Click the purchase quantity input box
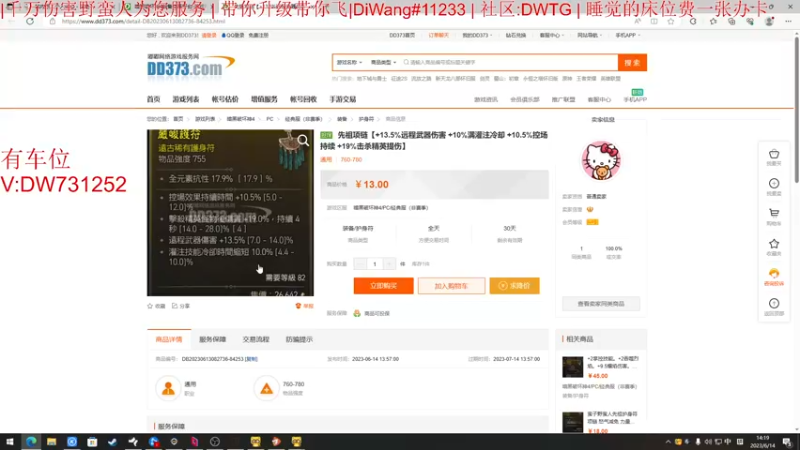 pos(374,264)
